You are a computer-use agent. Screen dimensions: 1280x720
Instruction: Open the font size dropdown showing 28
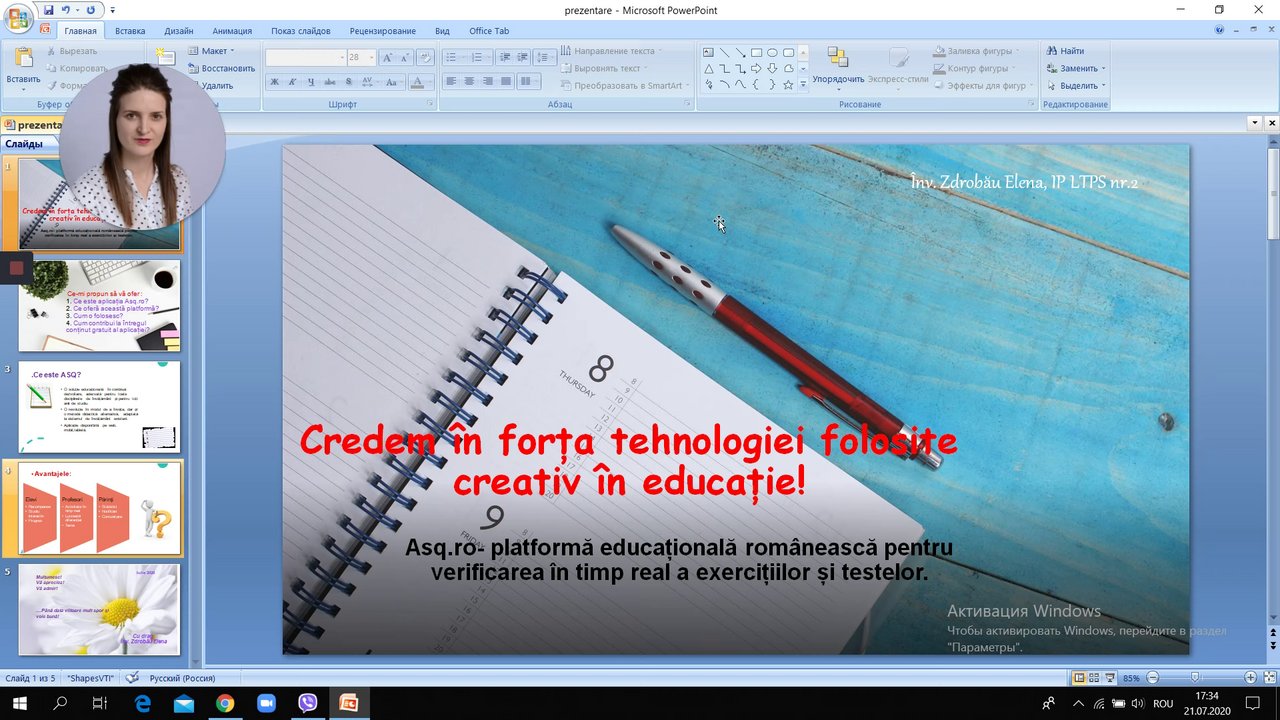click(x=371, y=58)
